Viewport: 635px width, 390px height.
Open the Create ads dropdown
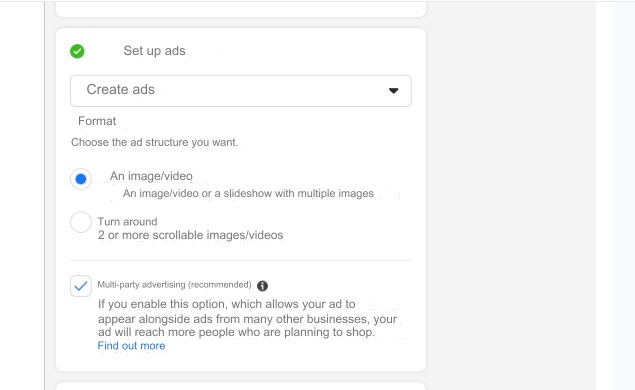[241, 91]
